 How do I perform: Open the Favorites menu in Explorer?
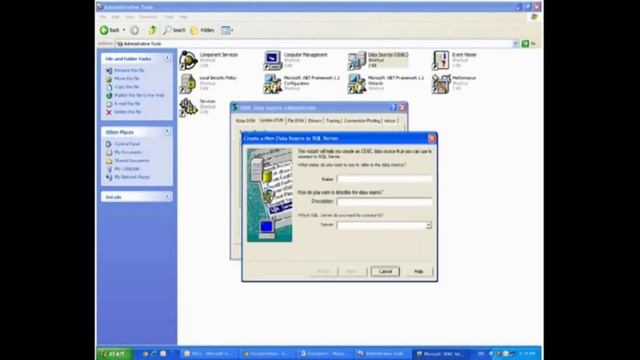point(148,17)
